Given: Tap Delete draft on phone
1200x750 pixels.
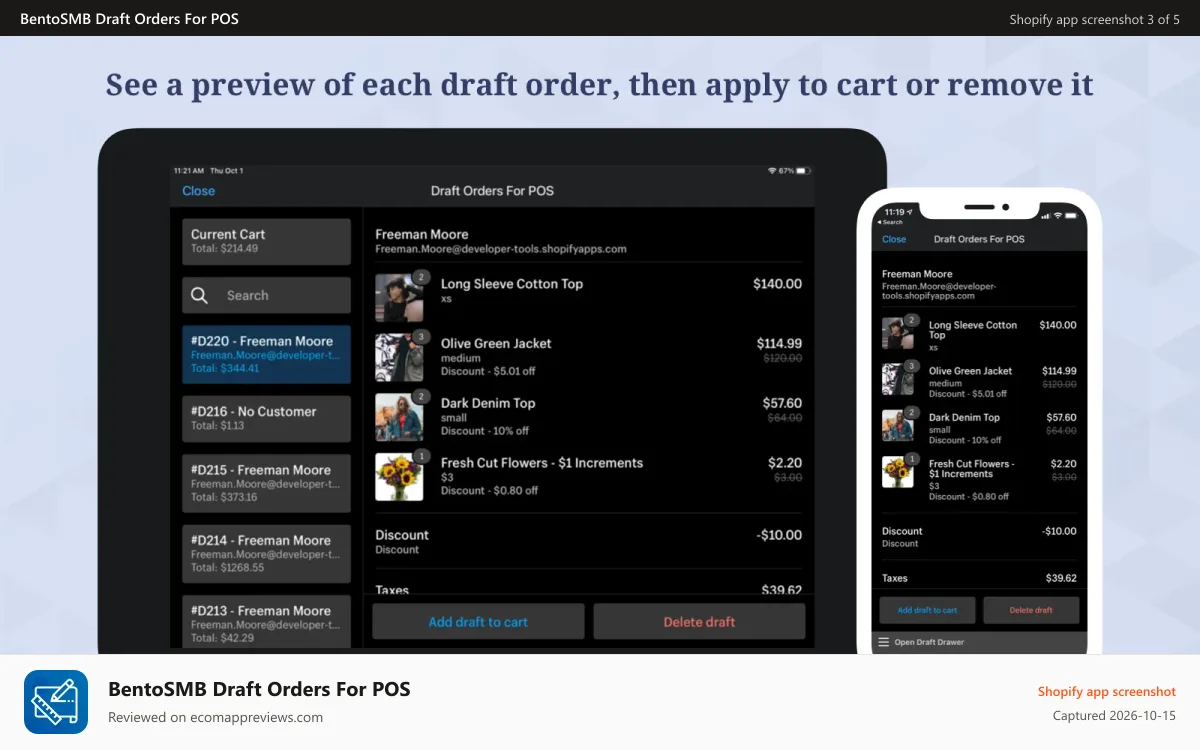Looking at the screenshot, I should 1031,610.
